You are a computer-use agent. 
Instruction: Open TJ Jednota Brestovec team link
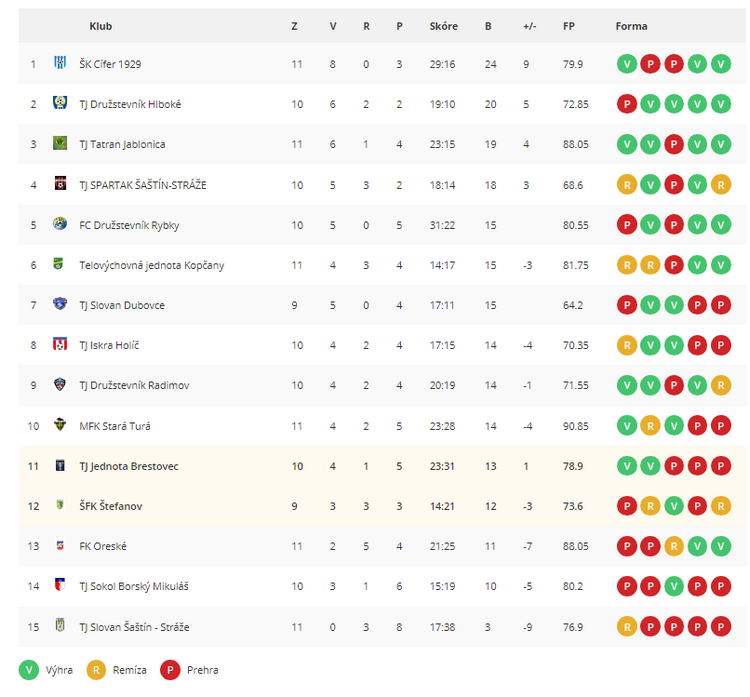[x=129, y=466]
